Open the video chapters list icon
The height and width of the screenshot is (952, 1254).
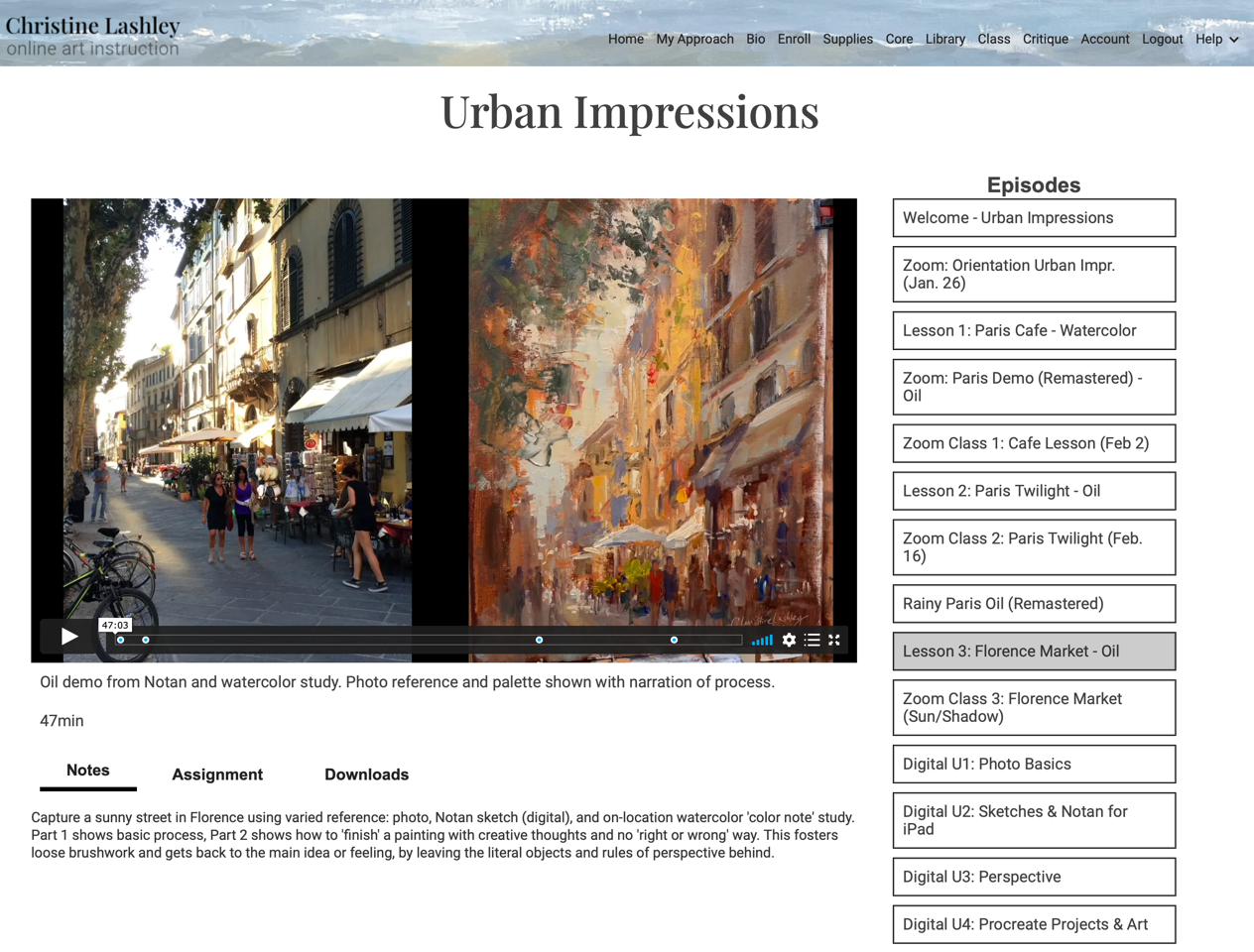coord(813,641)
